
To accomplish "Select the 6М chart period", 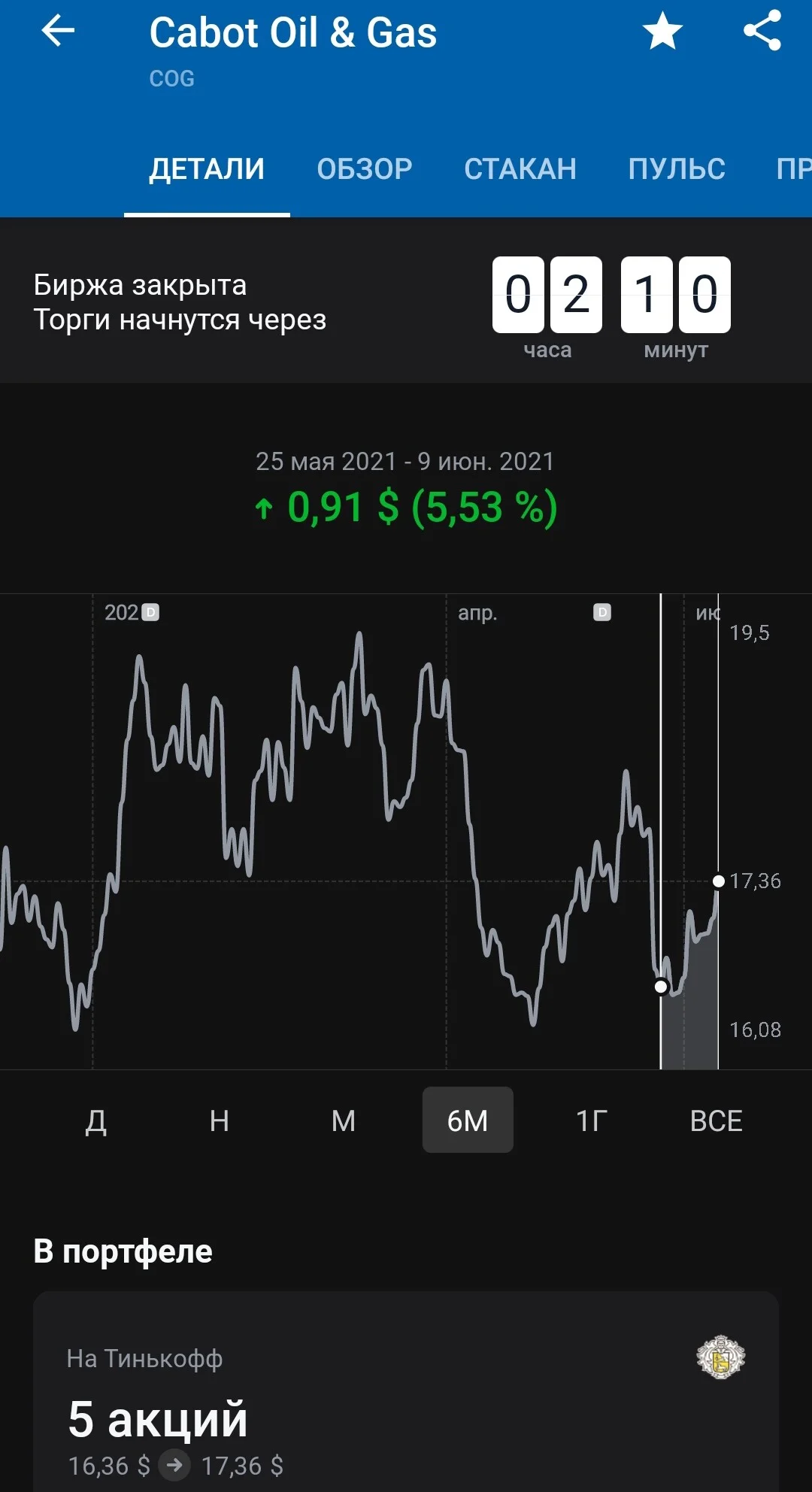I will click(468, 1121).
